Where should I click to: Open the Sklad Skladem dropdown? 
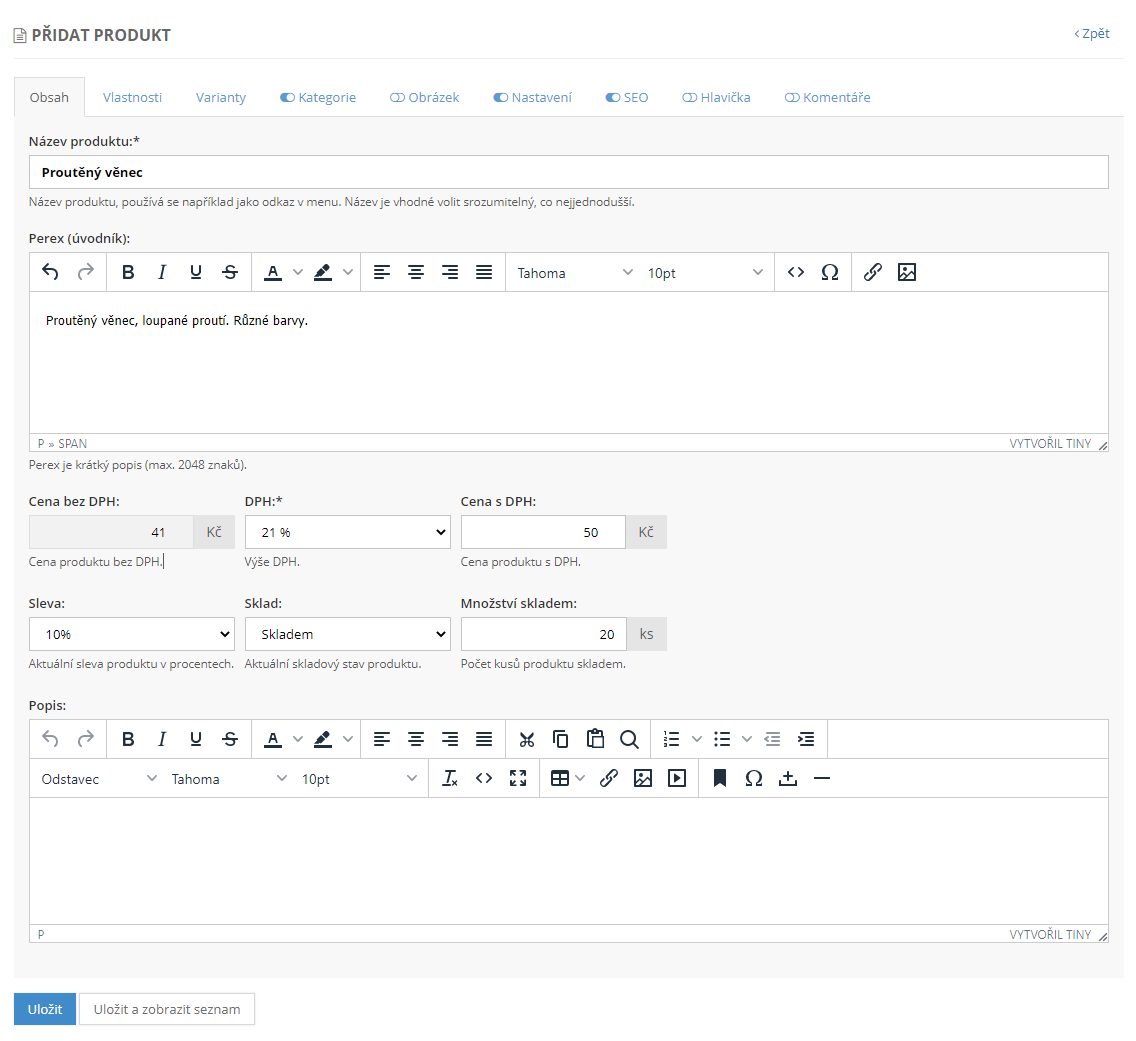pyautogui.click(x=347, y=634)
